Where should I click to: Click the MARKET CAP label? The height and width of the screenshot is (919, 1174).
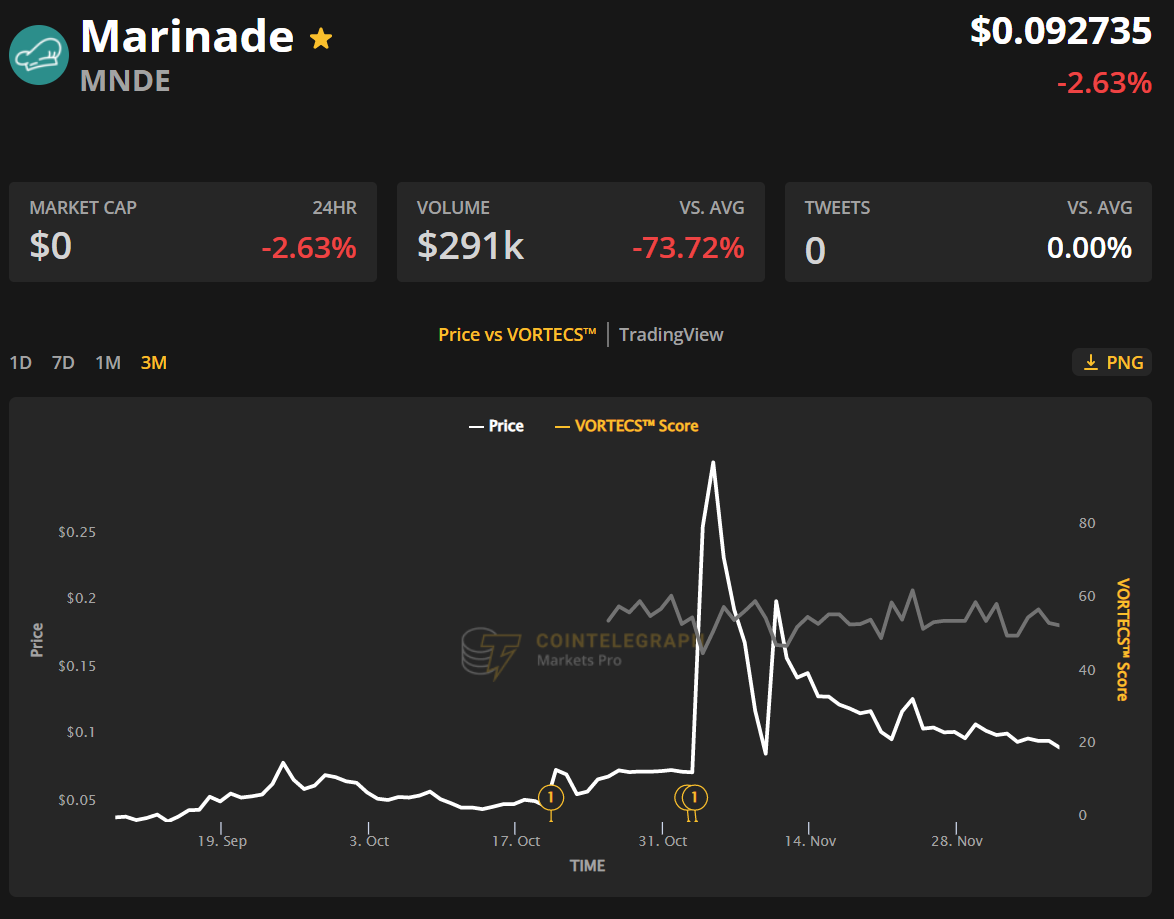point(83,207)
